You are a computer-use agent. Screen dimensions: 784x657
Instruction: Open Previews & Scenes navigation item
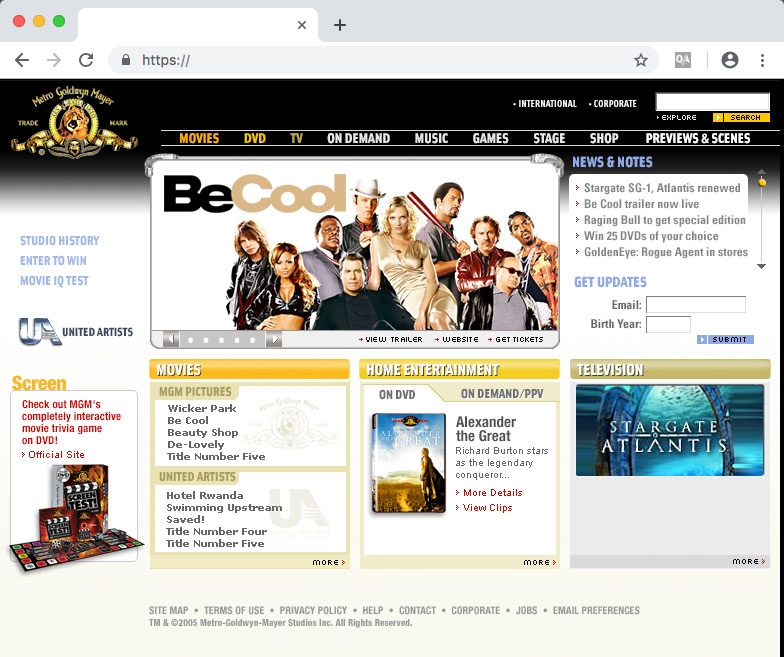698,138
